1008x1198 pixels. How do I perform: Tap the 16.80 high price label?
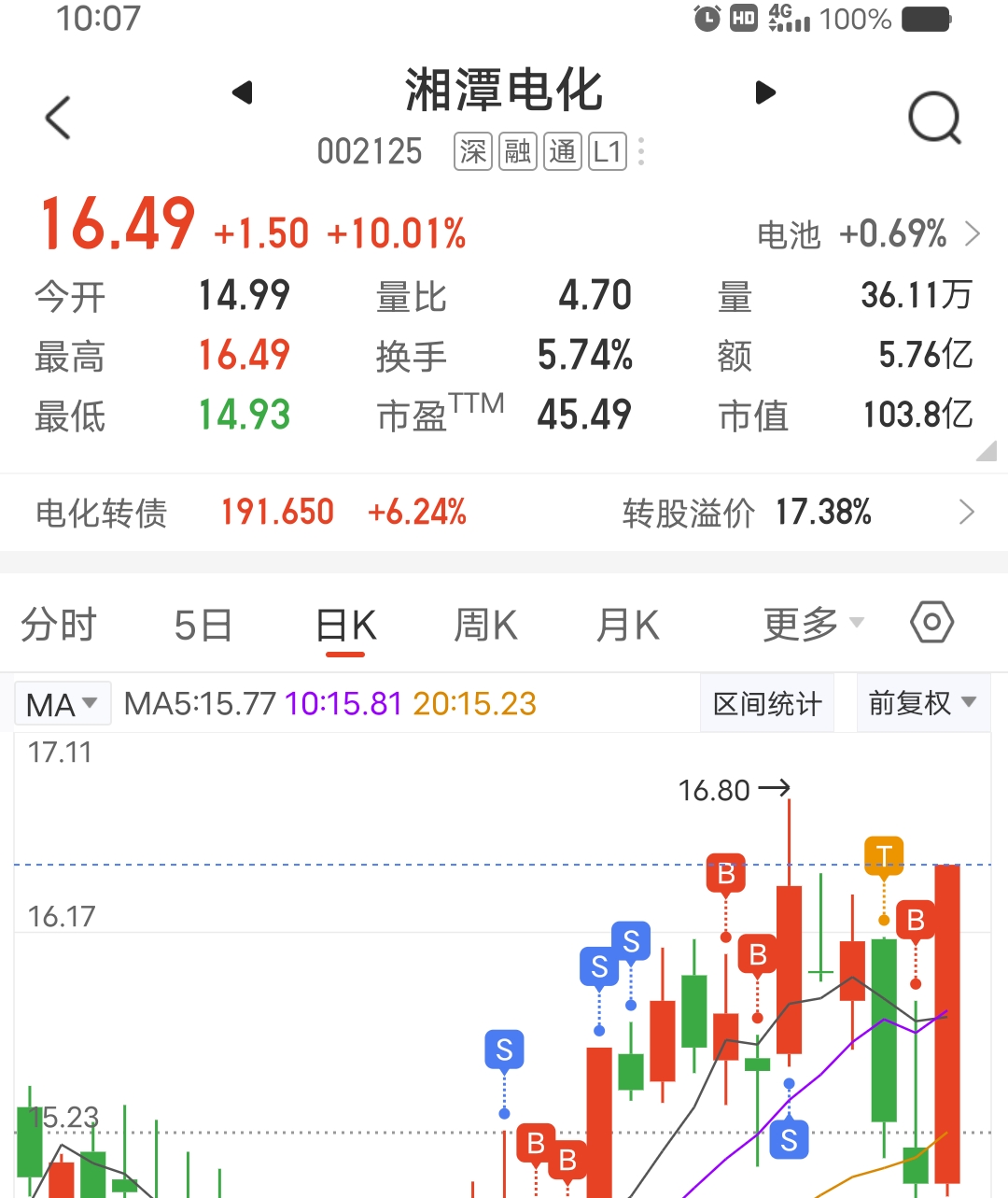pyautogui.click(x=714, y=791)
